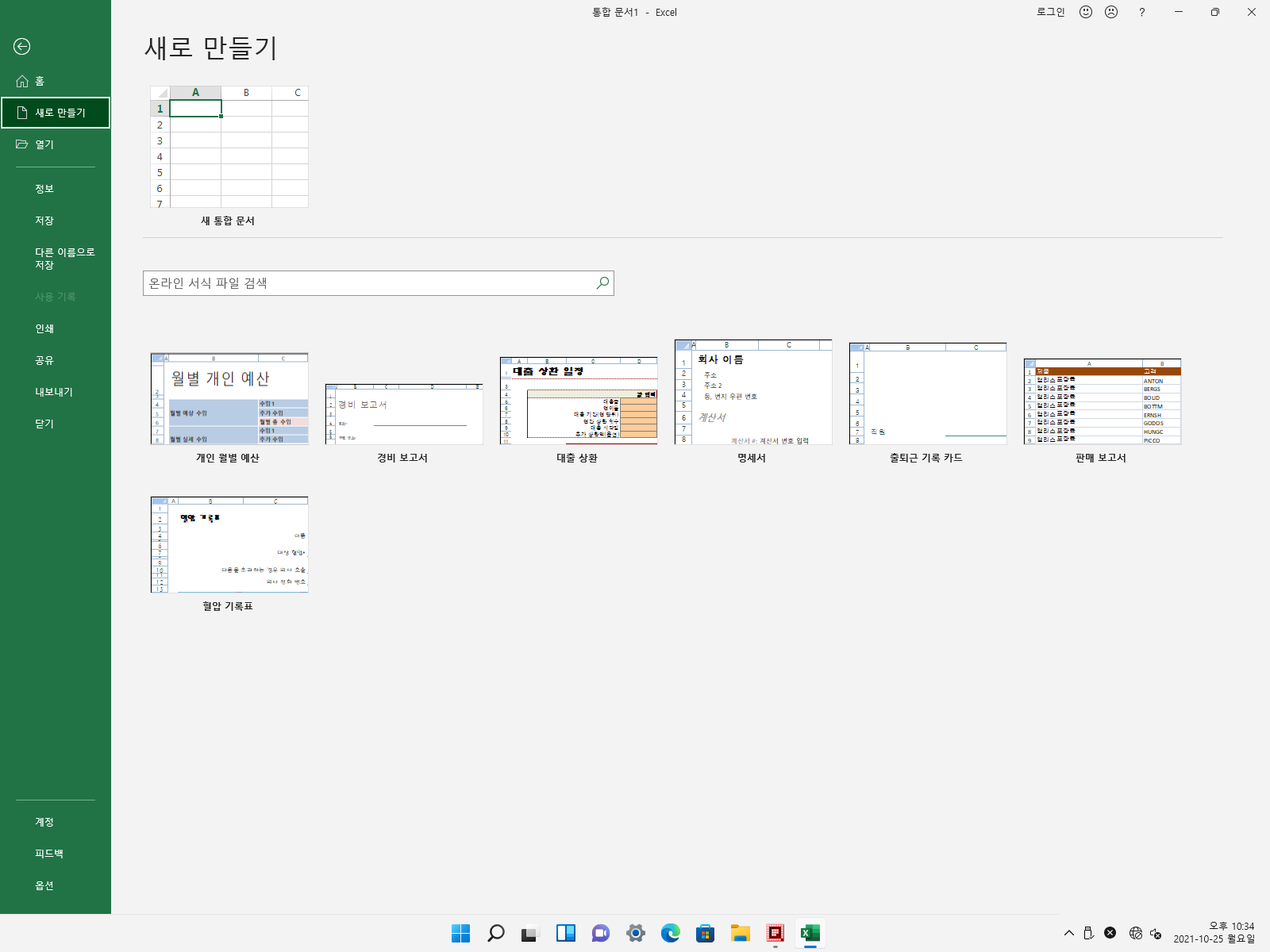Viewport: 1270px width, 952px height.
Task: Open taskbar Search
Action: tap(496, 933)
